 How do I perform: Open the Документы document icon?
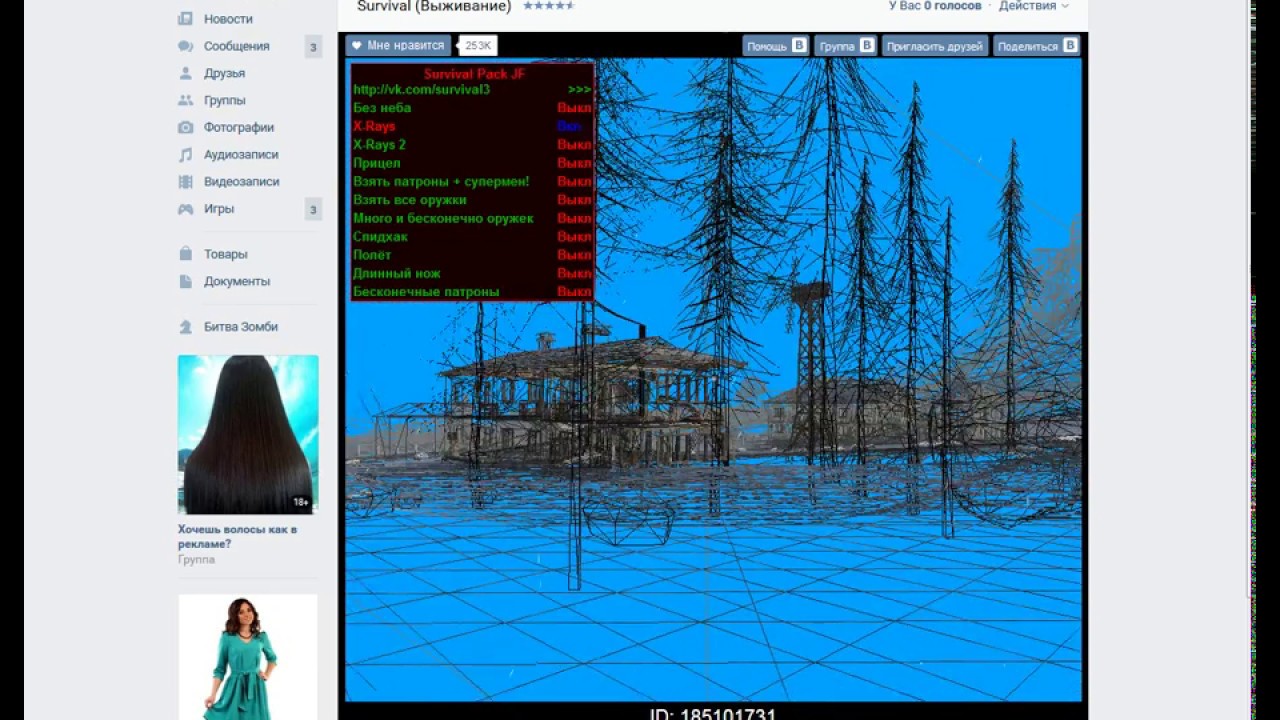click(x=185, y=281)
